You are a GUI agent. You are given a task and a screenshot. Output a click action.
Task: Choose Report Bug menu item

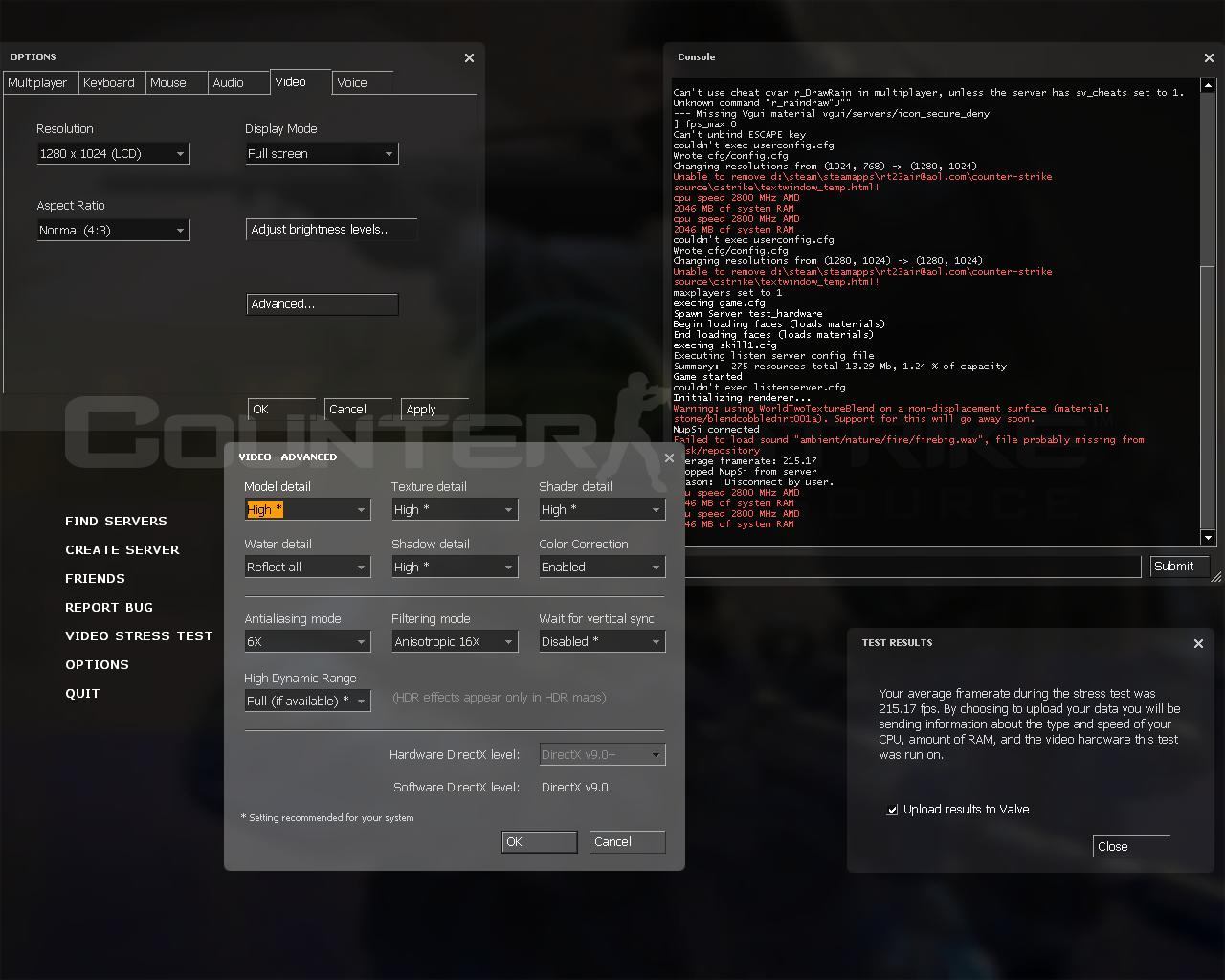click(x=109, y=607)
